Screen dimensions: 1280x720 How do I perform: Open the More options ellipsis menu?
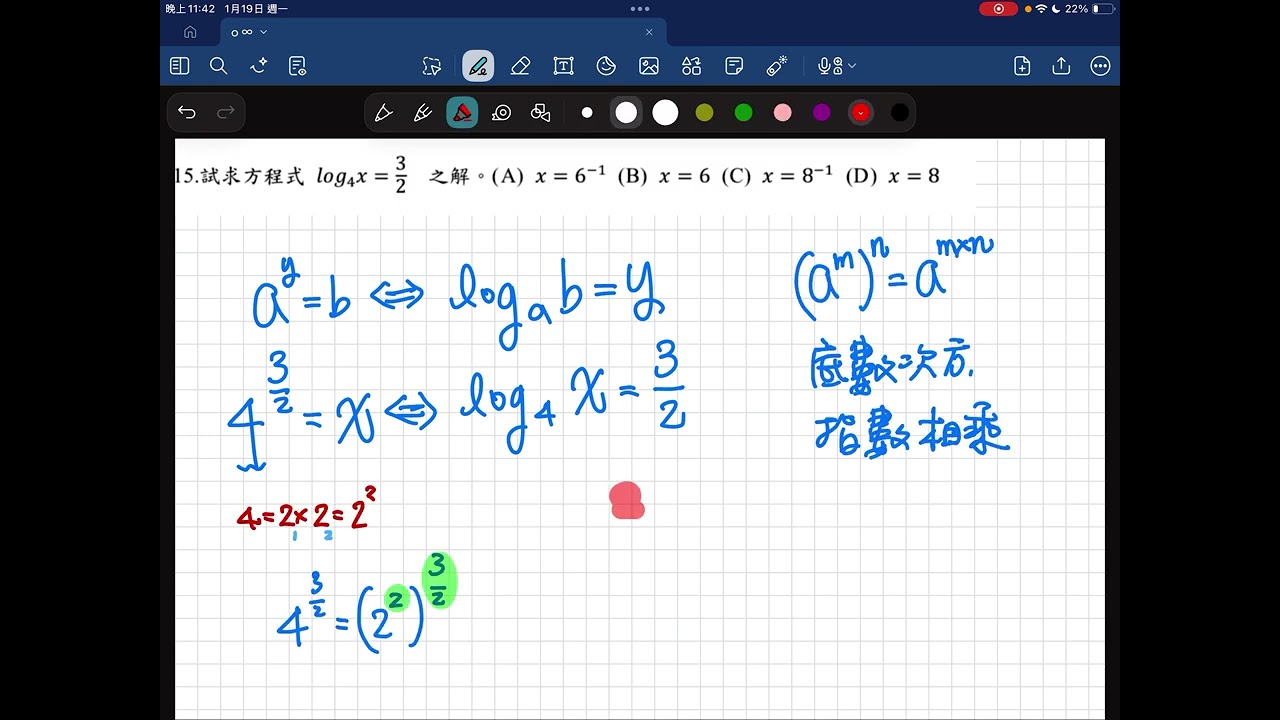(1100, 66)
